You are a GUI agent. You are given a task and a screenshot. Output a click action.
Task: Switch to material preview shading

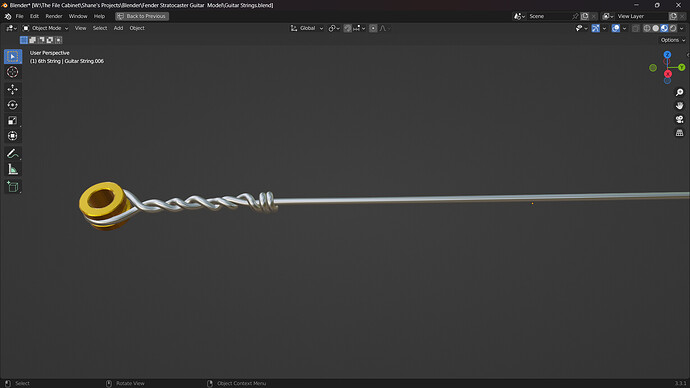pyautogui.click(x=664, y=28)
